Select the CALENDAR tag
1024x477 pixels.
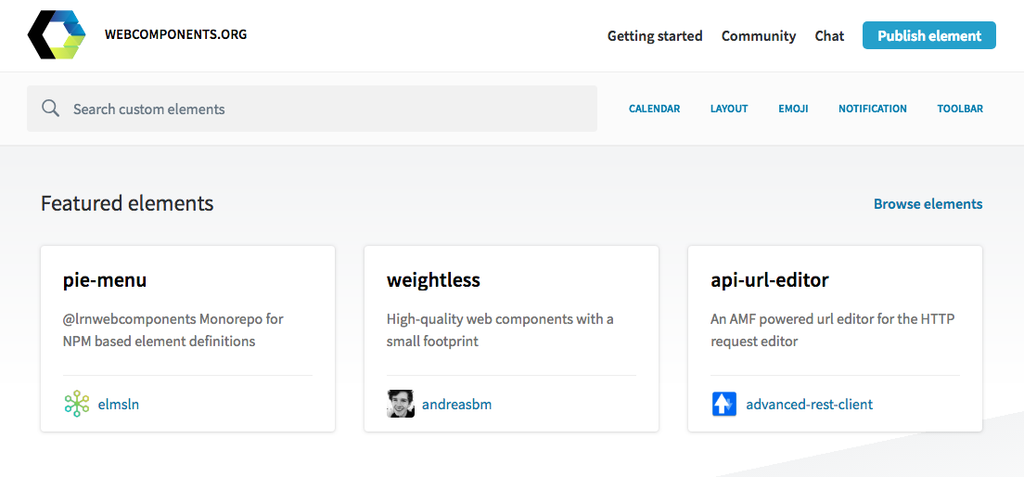click(x=654, y=109)
